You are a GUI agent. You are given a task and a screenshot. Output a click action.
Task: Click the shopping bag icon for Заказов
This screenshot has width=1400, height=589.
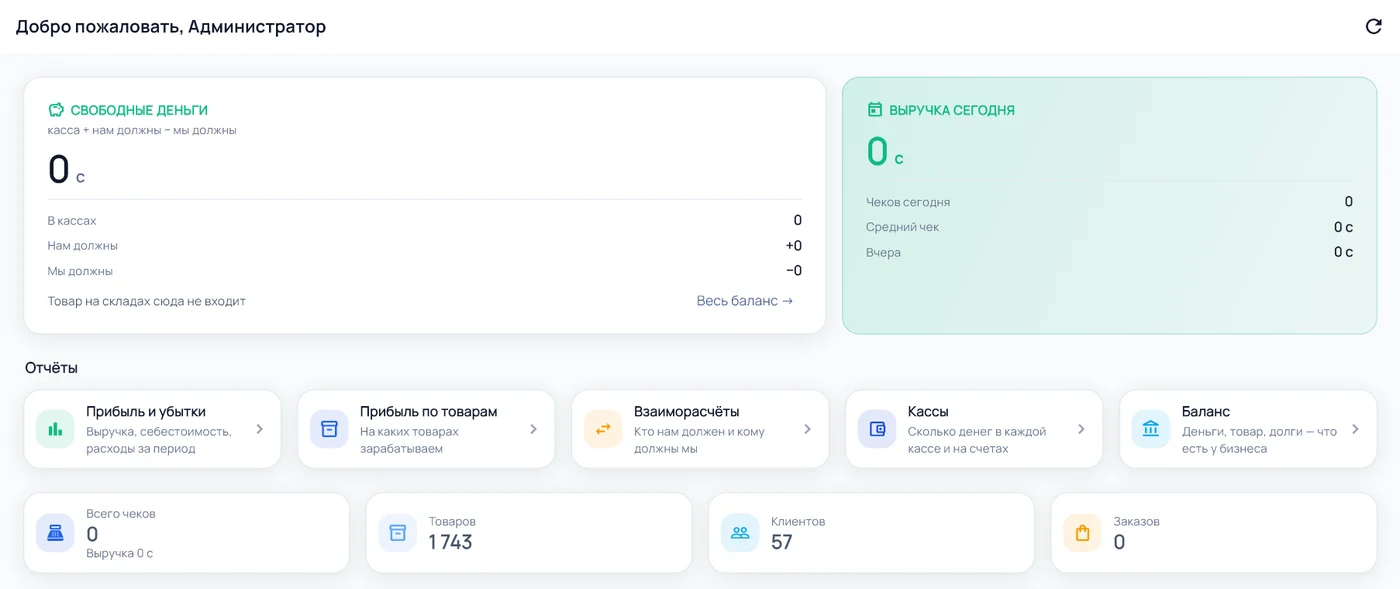1082,533
